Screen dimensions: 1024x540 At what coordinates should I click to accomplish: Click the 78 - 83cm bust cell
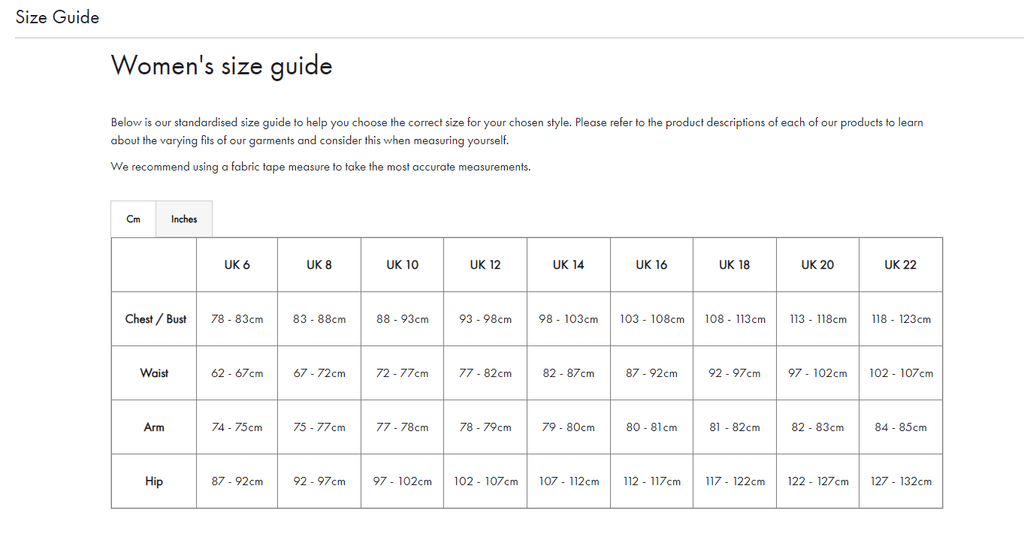pyautogui.click(x=237, y=319)
